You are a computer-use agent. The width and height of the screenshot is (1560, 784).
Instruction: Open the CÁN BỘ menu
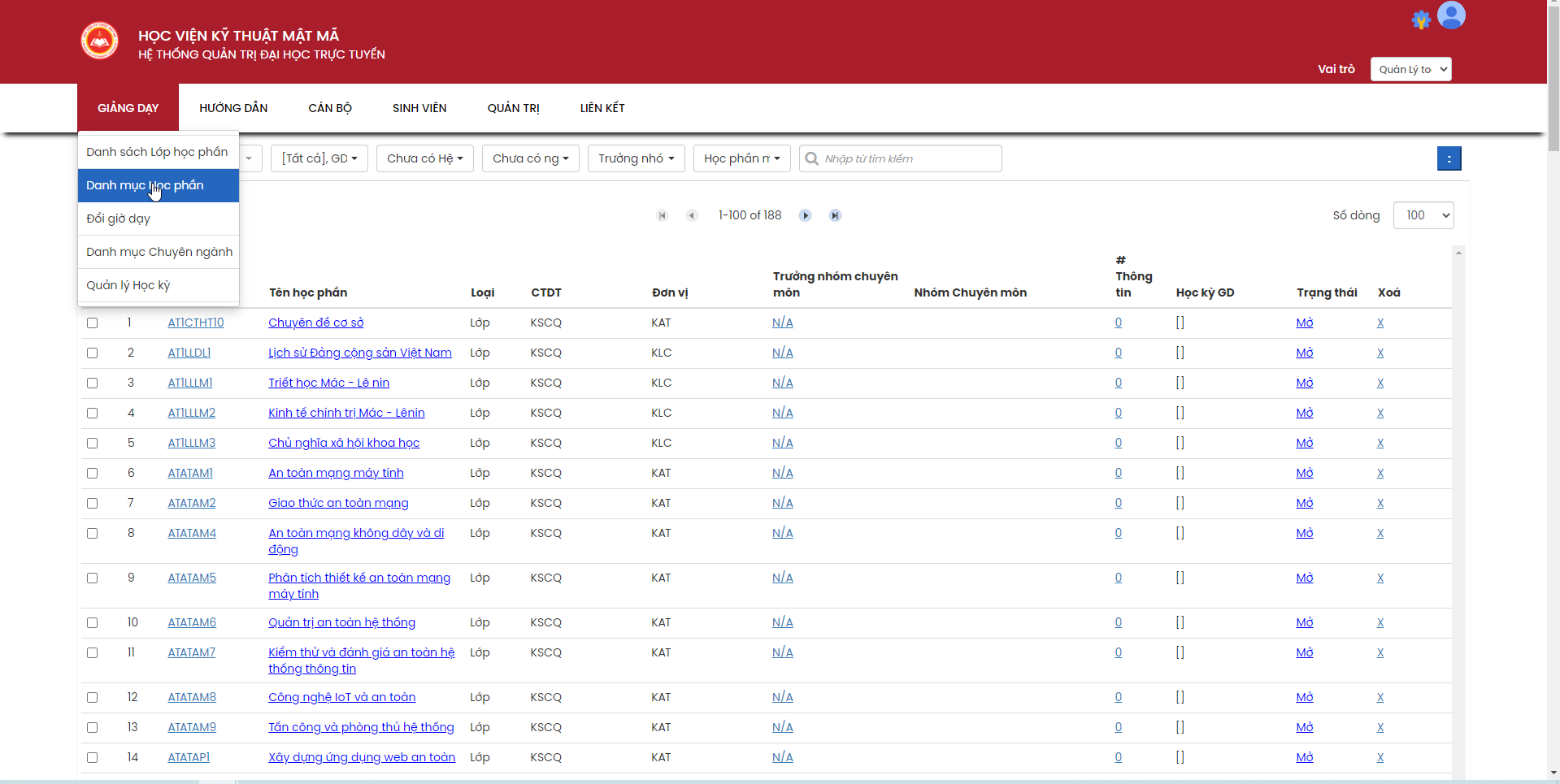(330, 108)
